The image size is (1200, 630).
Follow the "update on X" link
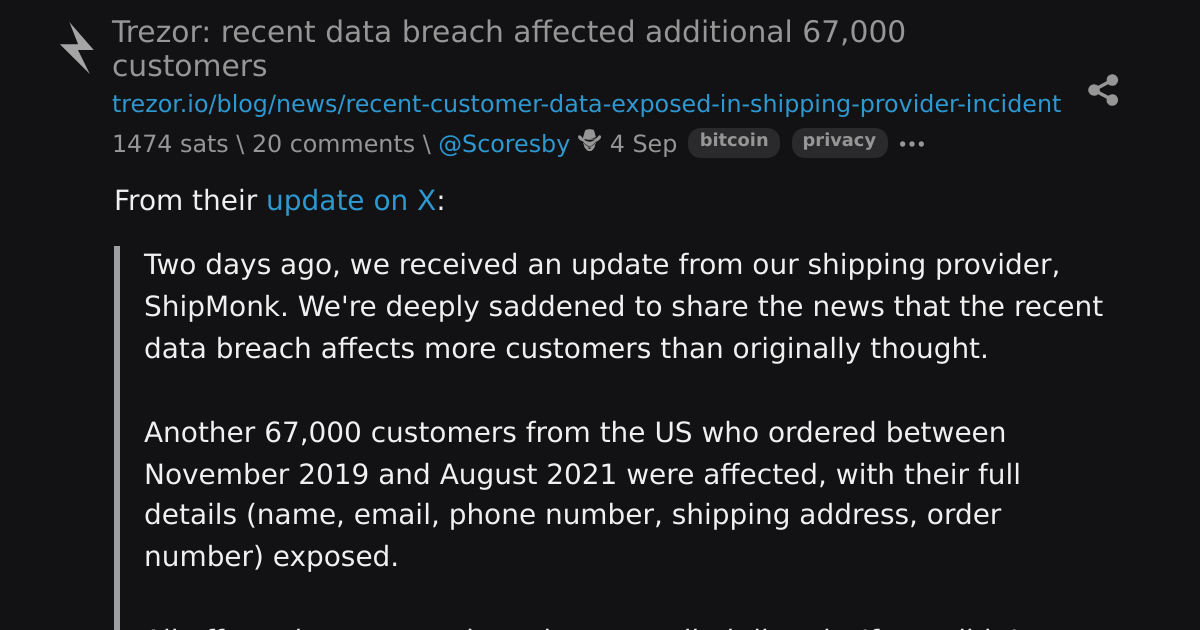tap(351, 201)
